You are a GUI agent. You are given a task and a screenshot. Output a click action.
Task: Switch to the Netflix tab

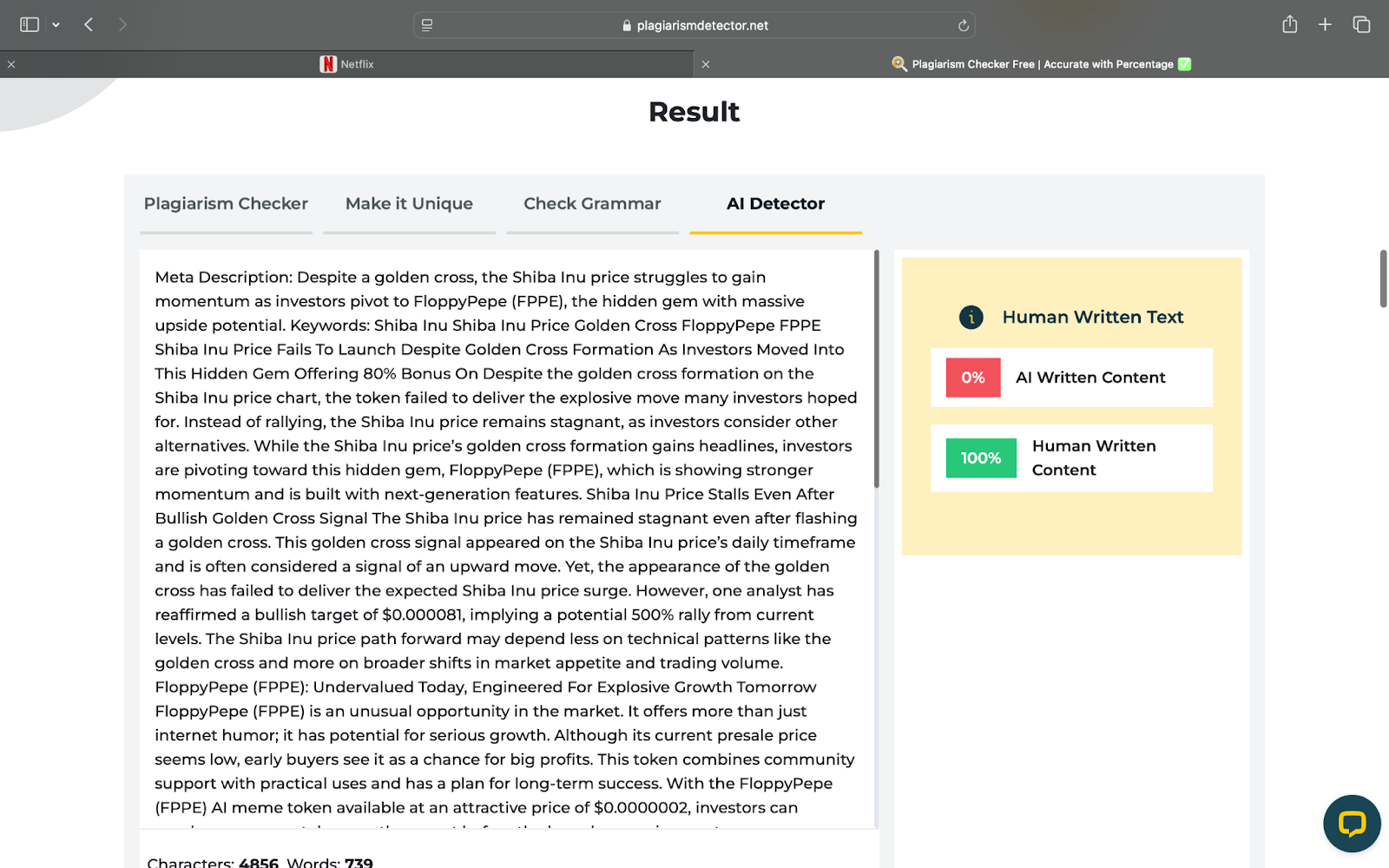(x=347, y=64)
